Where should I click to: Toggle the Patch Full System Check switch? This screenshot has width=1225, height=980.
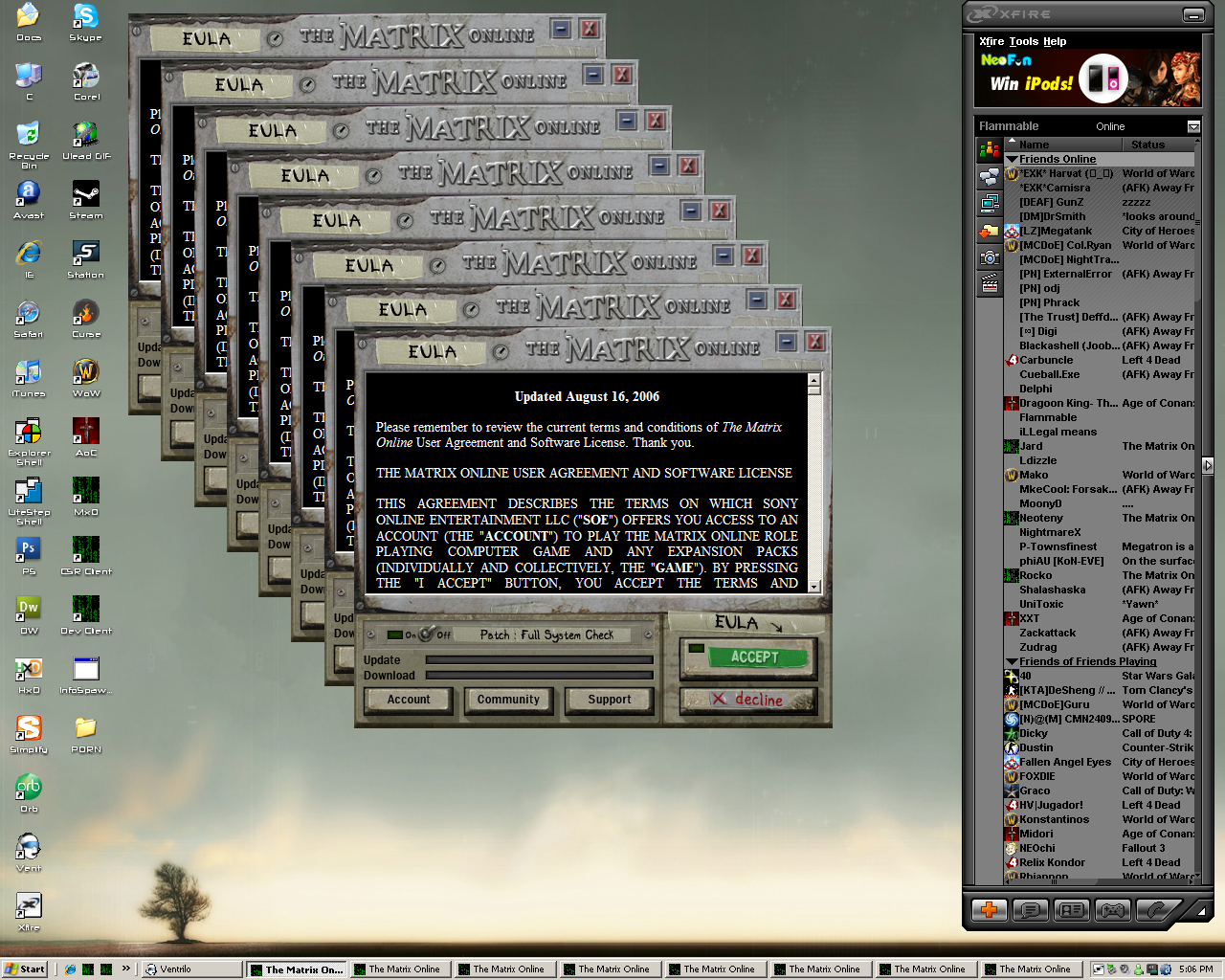pos(427,635)
